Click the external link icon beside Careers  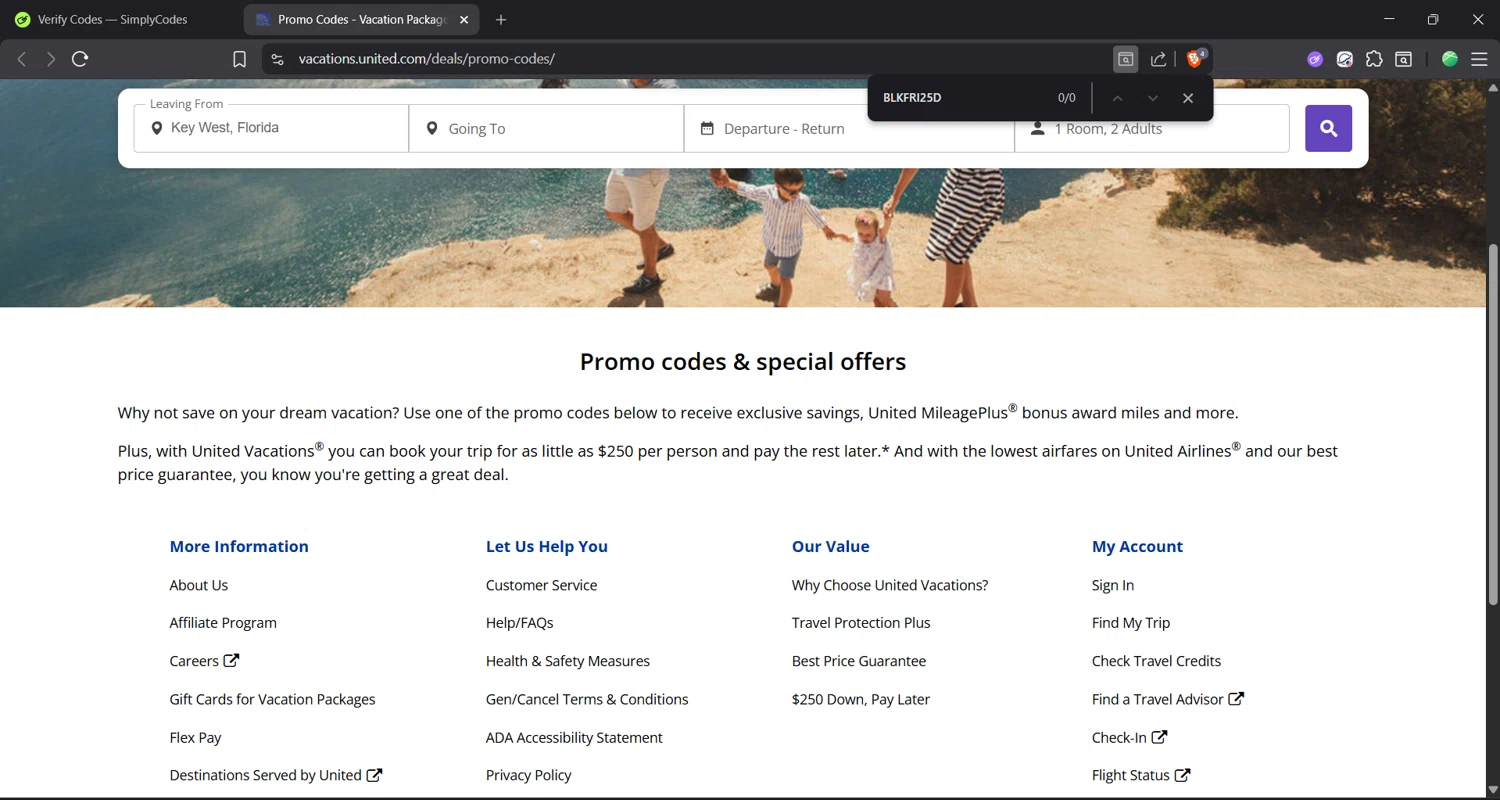231,661
